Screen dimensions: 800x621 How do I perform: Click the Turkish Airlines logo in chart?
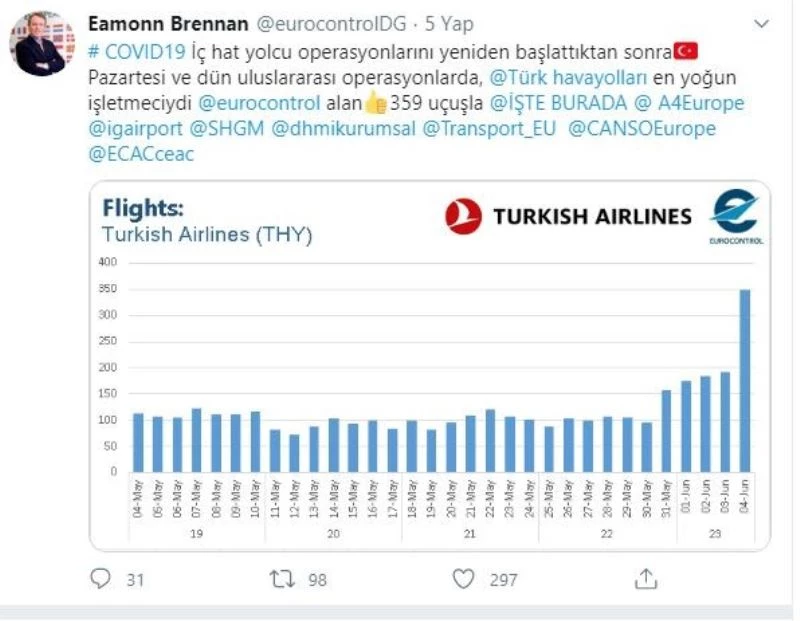pyautogui.click(x=568, y=216)
